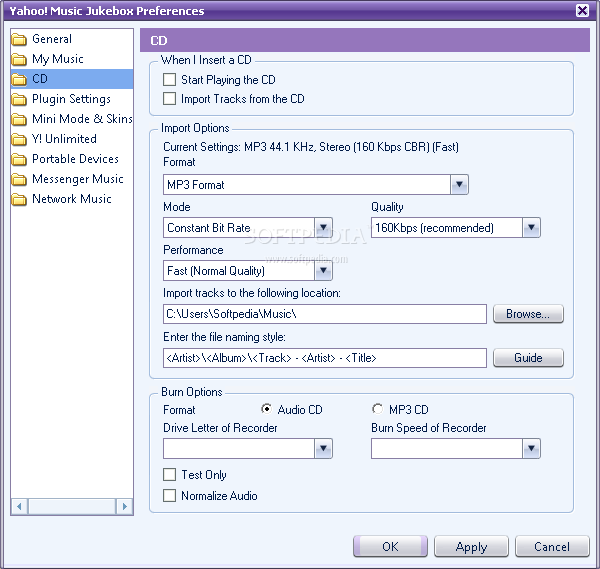Open the file naming Guide
This screenshot has width=600, height=569.
pos(528,358)
